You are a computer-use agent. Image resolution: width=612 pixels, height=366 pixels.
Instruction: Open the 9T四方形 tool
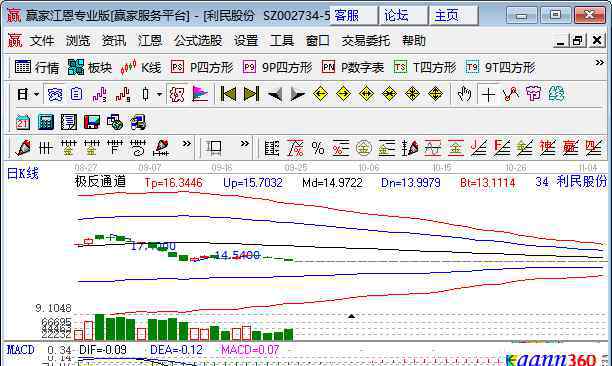(500, 68)
